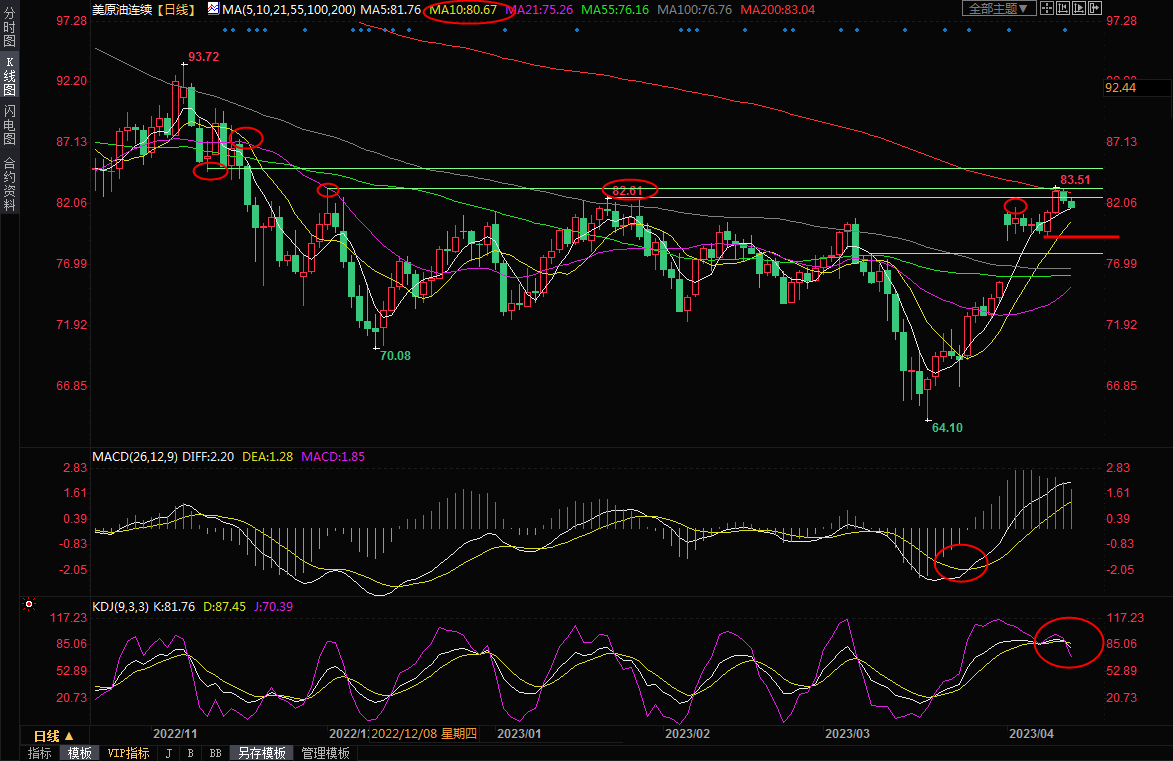Toggle the 模板 template button
This screenshot has width=1173, height=761.
[80, 753]
